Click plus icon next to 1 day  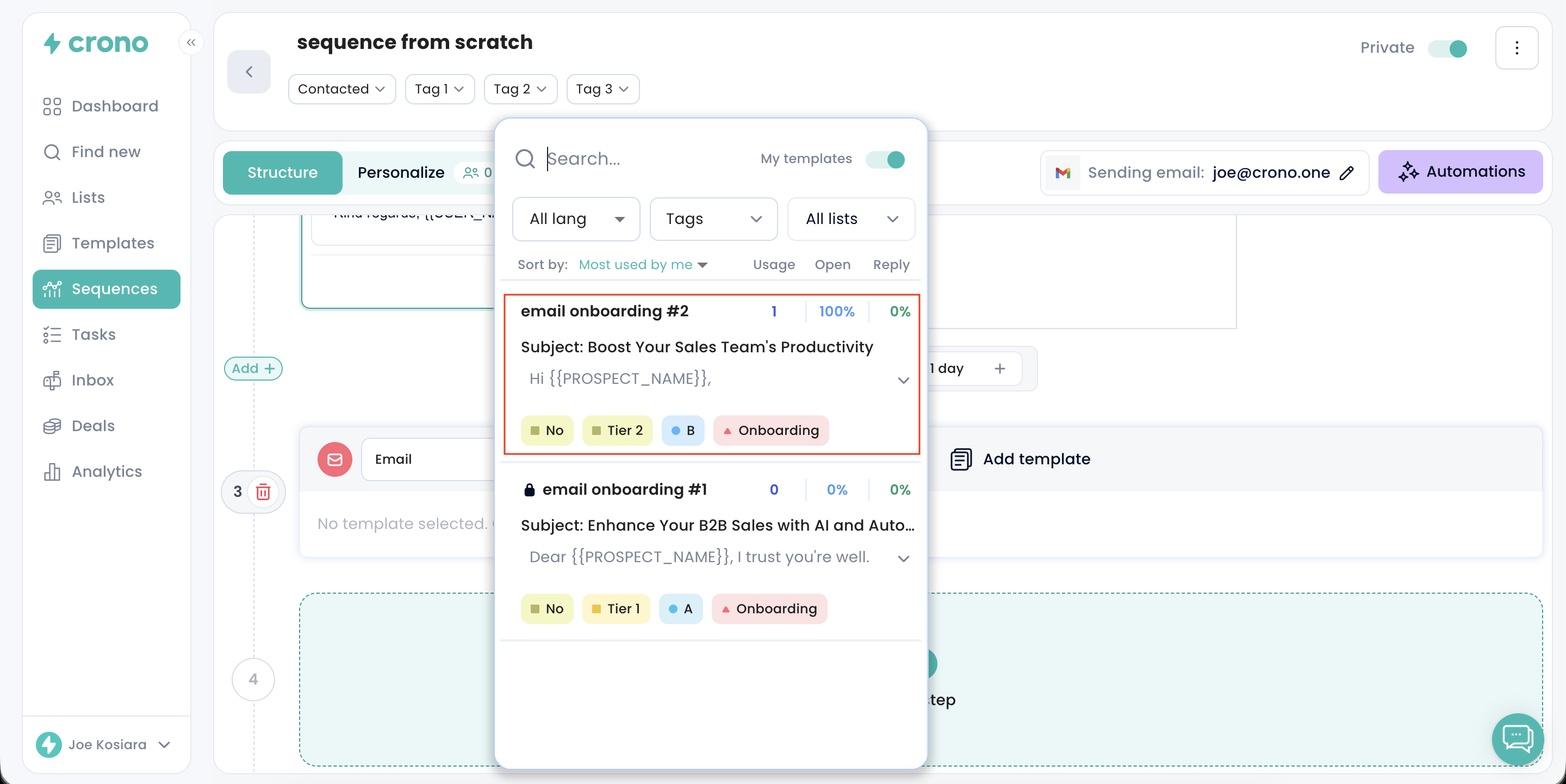click(x=999, y=368)
